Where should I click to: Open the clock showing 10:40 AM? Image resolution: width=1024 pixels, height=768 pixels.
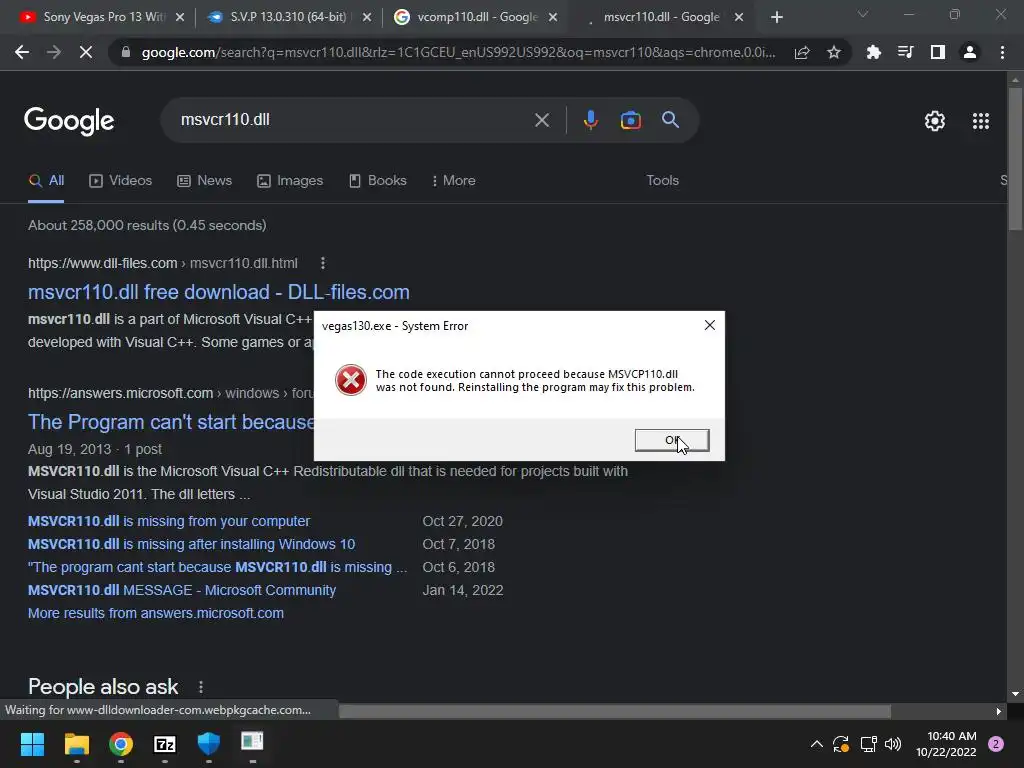[x=946, y=744]
